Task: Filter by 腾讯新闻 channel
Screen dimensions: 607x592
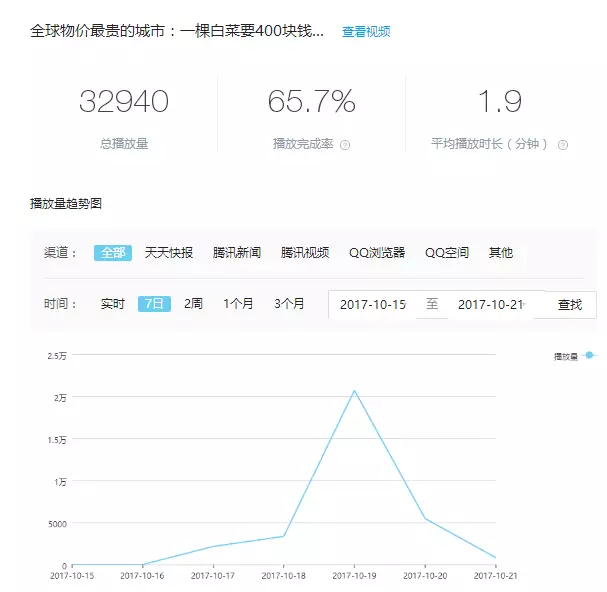Action: 237,253
